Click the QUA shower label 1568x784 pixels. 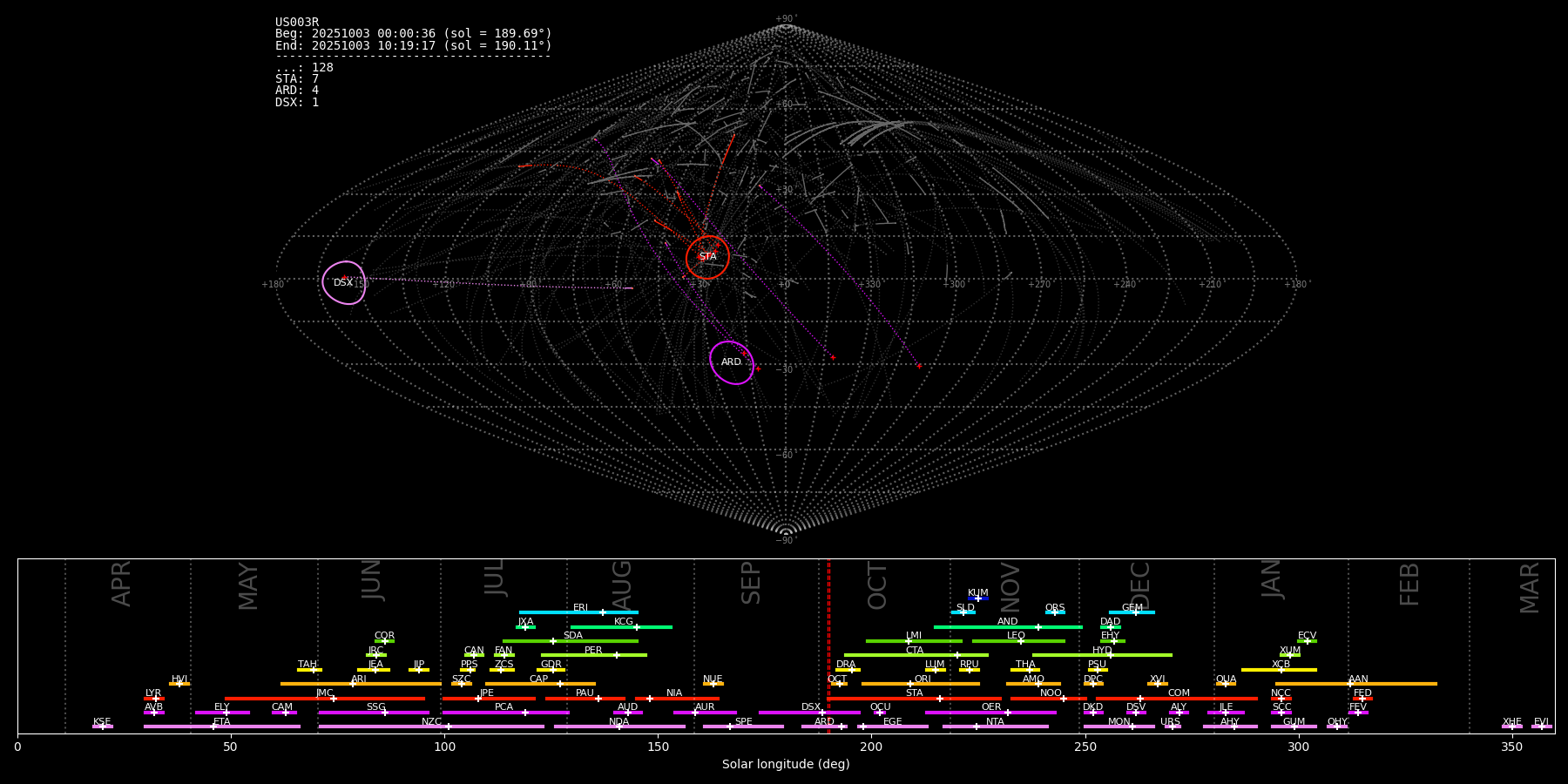1227,679
